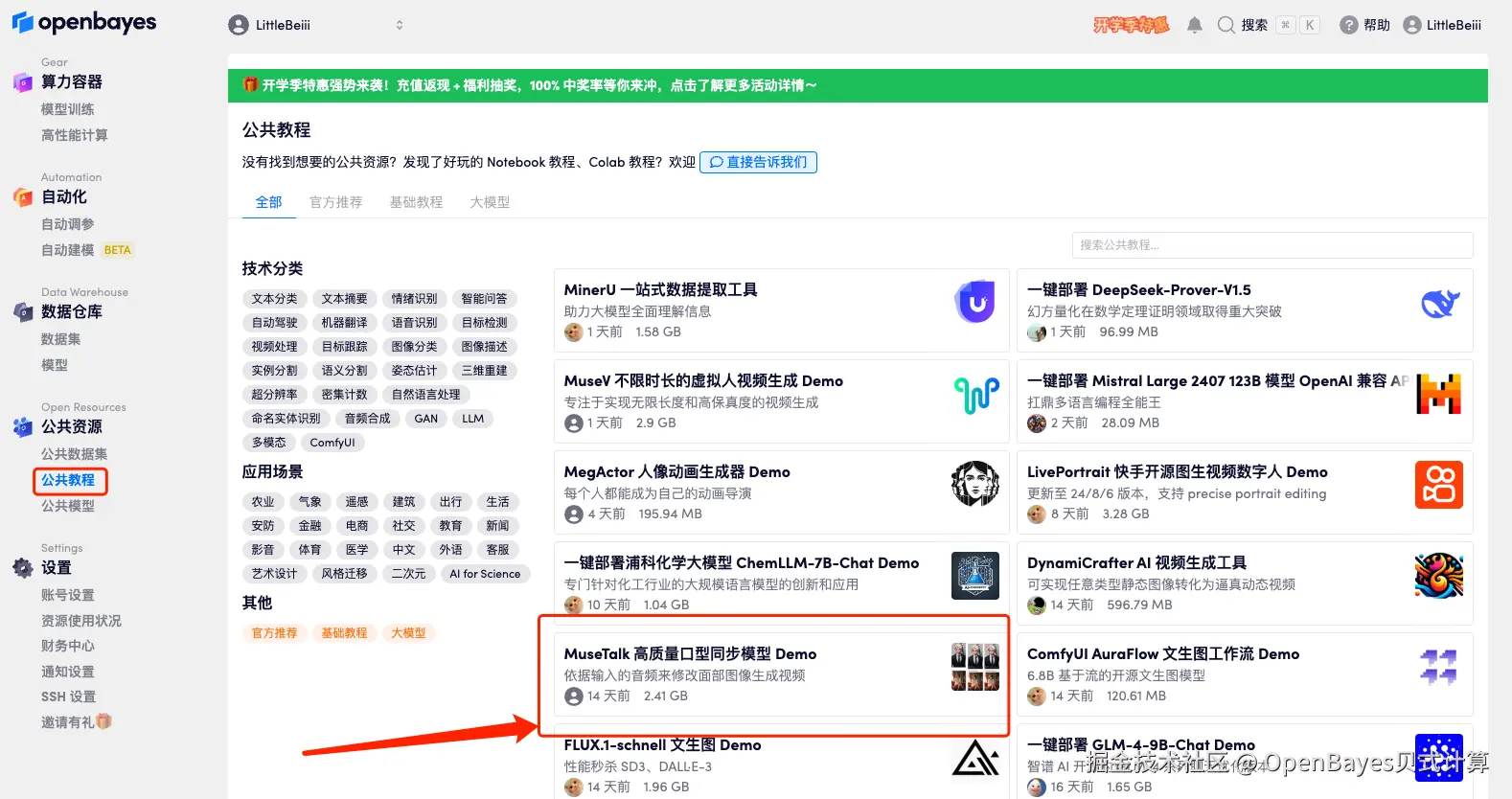
Task: Select the LLM tag
Action: 473,419
